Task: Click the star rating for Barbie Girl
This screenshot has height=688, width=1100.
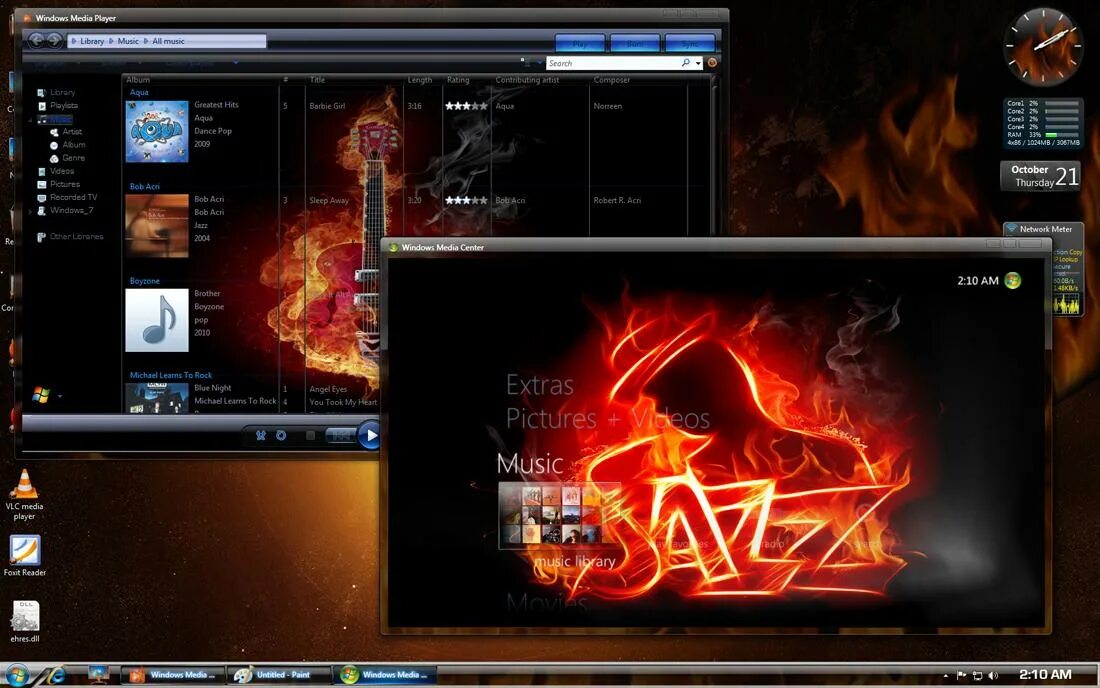Action: (x=466, y=106)
